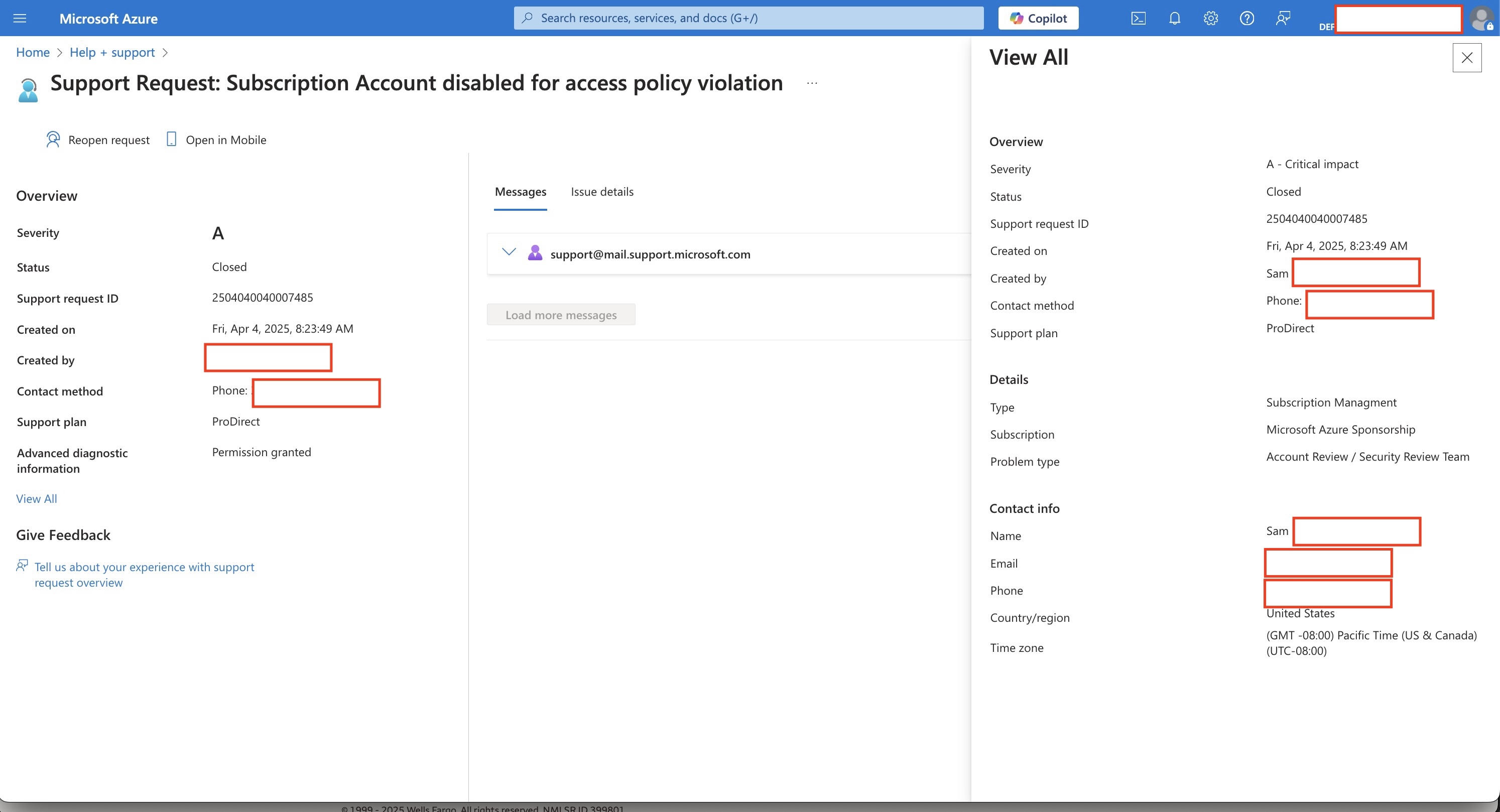Screen dimensions: 1500x812
Task: Click Load more messages
Action: [561, 314]
